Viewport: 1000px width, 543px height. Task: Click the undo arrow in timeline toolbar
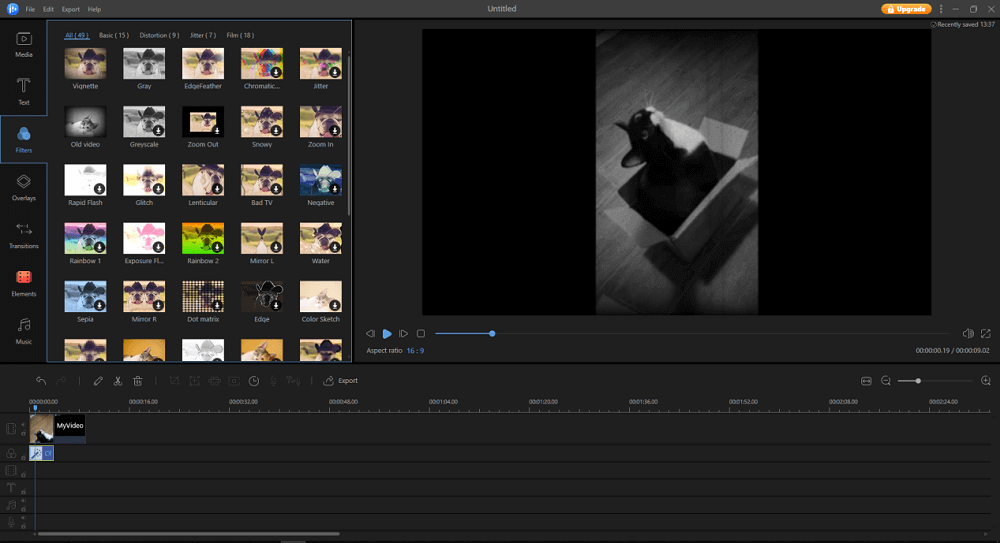[x=41, y=381]
